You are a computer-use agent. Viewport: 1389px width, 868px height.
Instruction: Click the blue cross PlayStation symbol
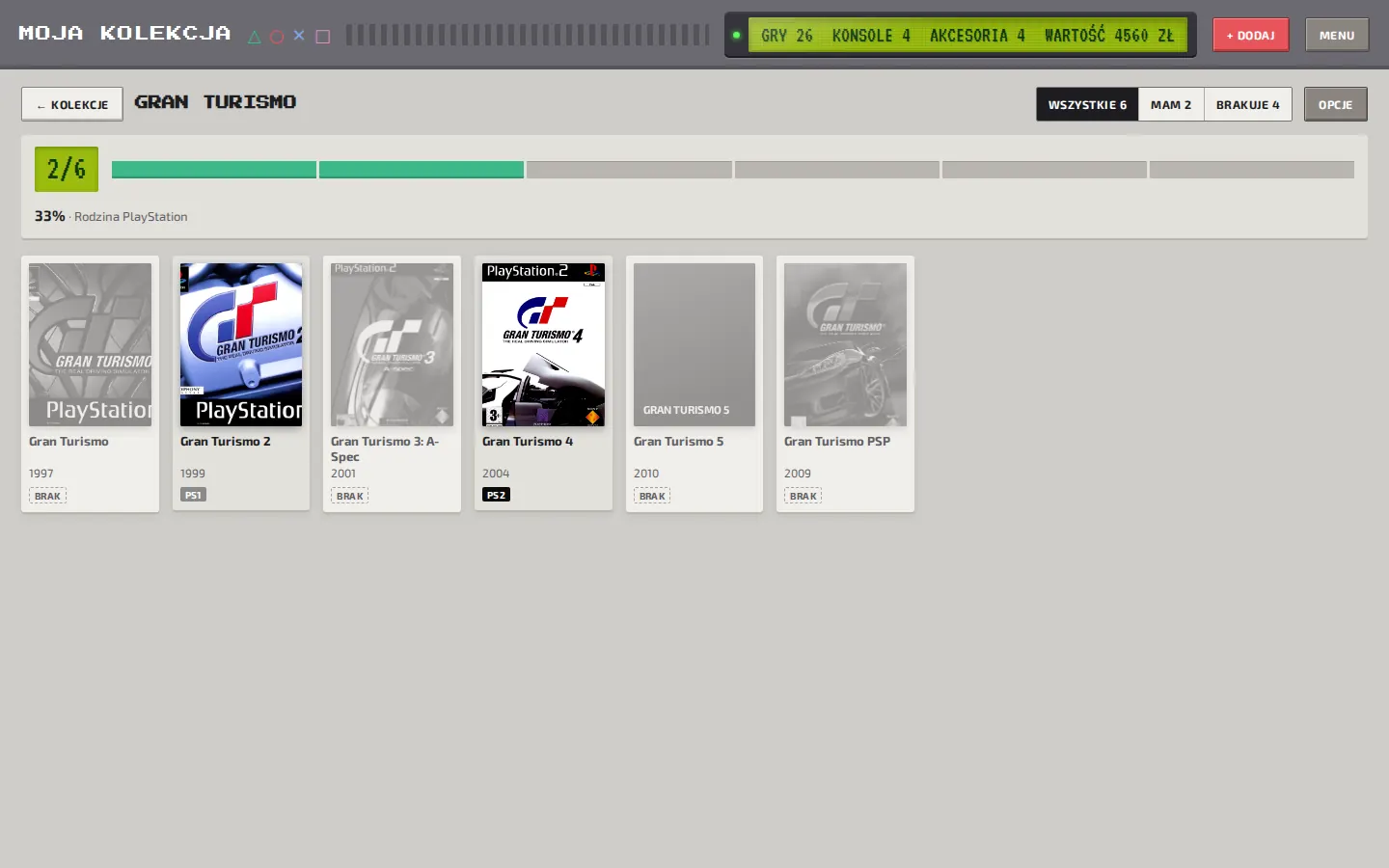(x=299, y=36)
